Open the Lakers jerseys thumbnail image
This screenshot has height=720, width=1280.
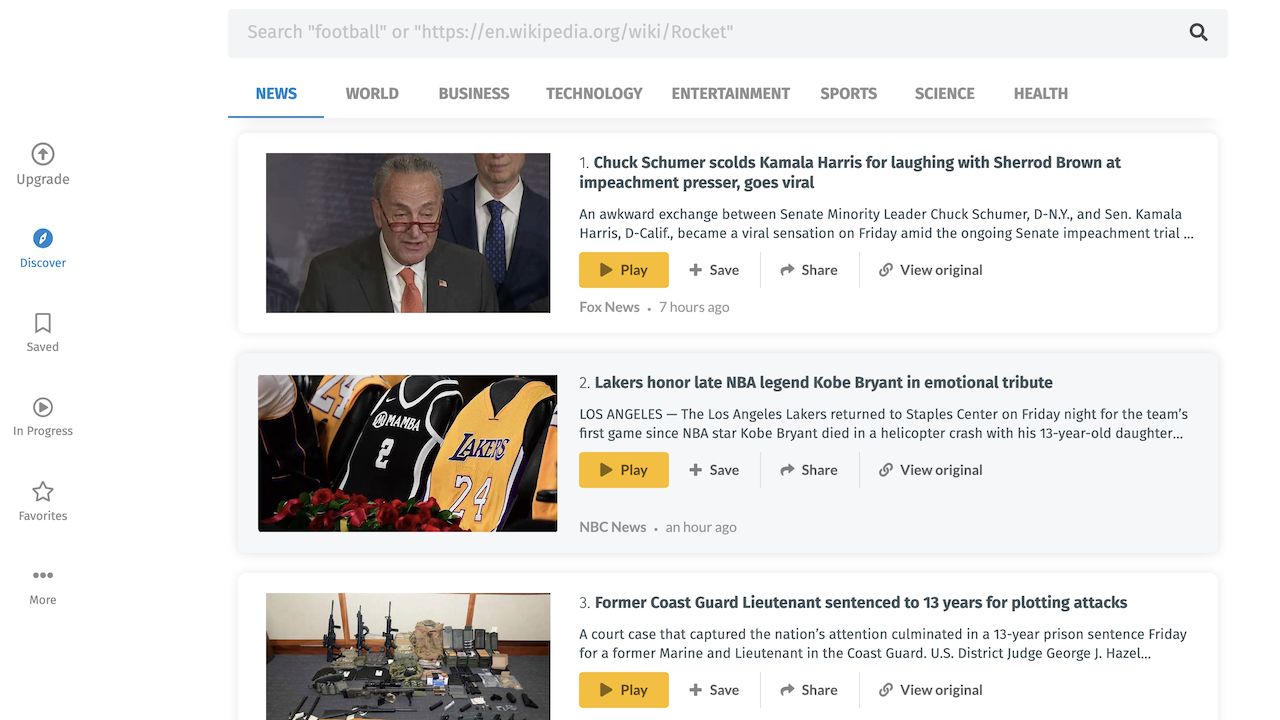click(408, 453)
